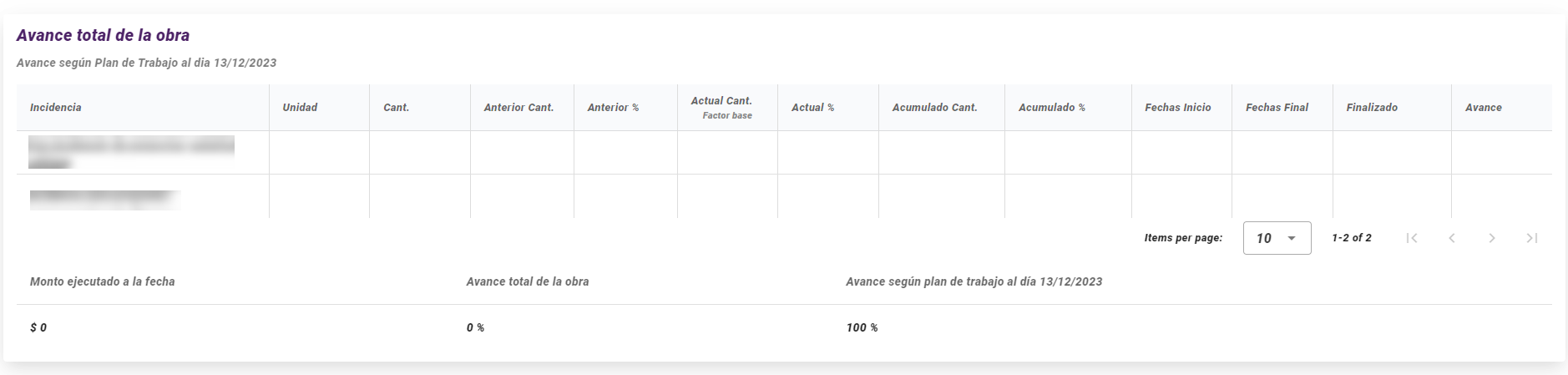Go to the first page of results
1568x375 pixels.
1412,238
